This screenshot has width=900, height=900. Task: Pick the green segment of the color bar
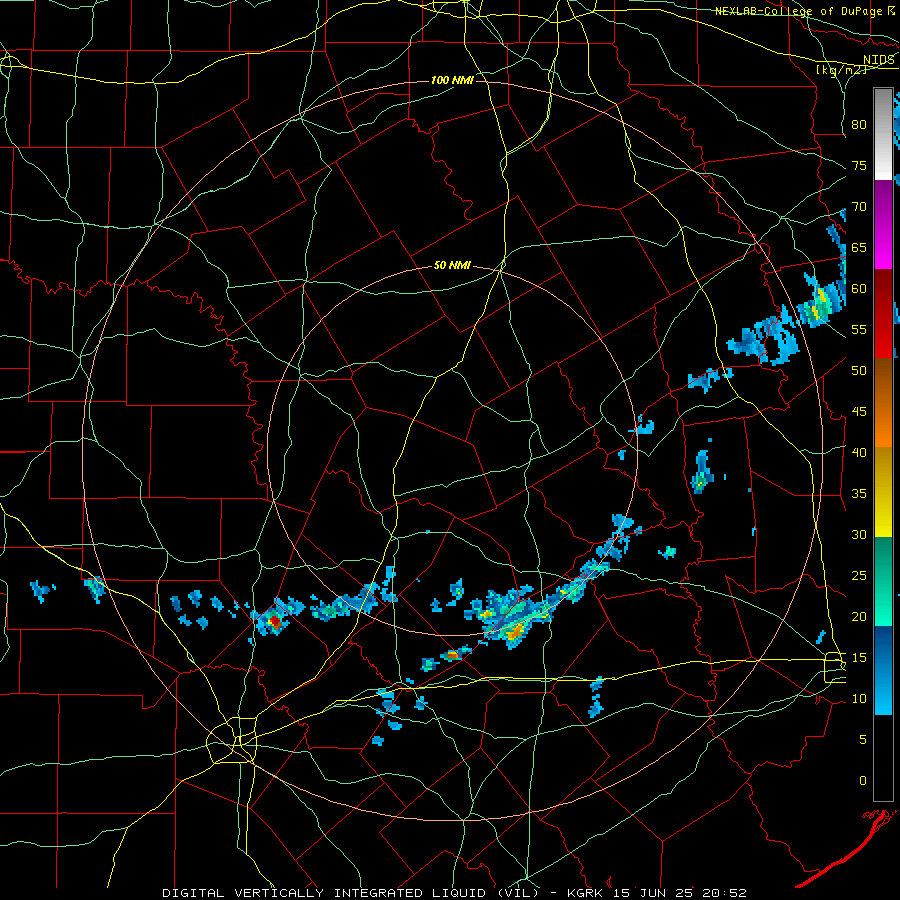click(x=883, y=581)
